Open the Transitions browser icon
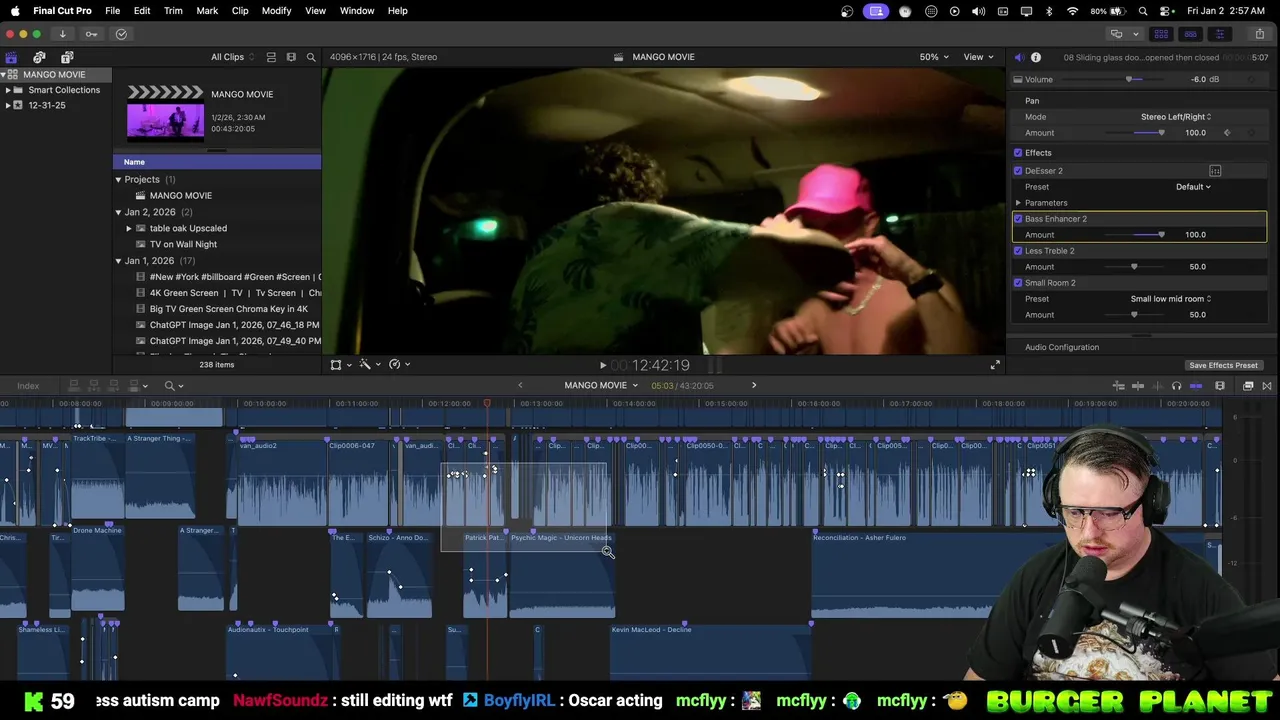1280x720 pixels. click(x=1267, y=386)
